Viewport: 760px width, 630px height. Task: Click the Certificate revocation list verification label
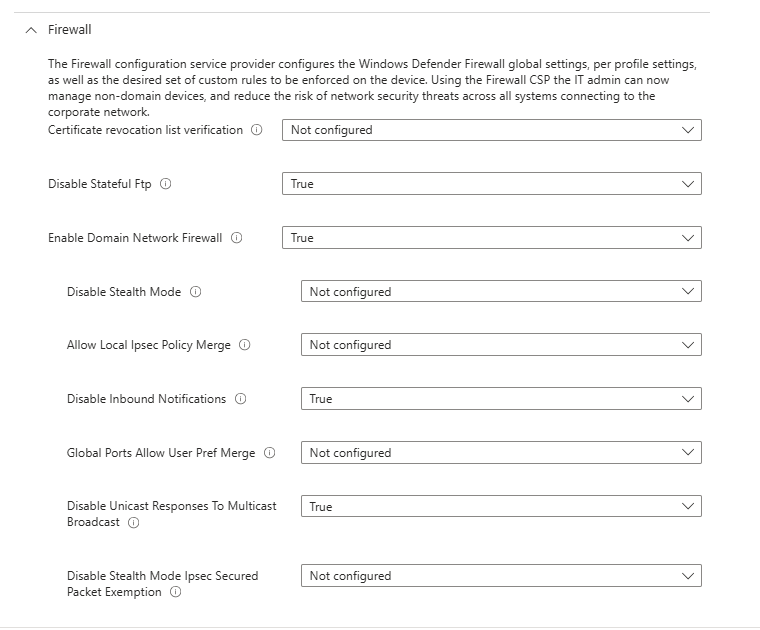pyautogui.click(x=145, y=130)
